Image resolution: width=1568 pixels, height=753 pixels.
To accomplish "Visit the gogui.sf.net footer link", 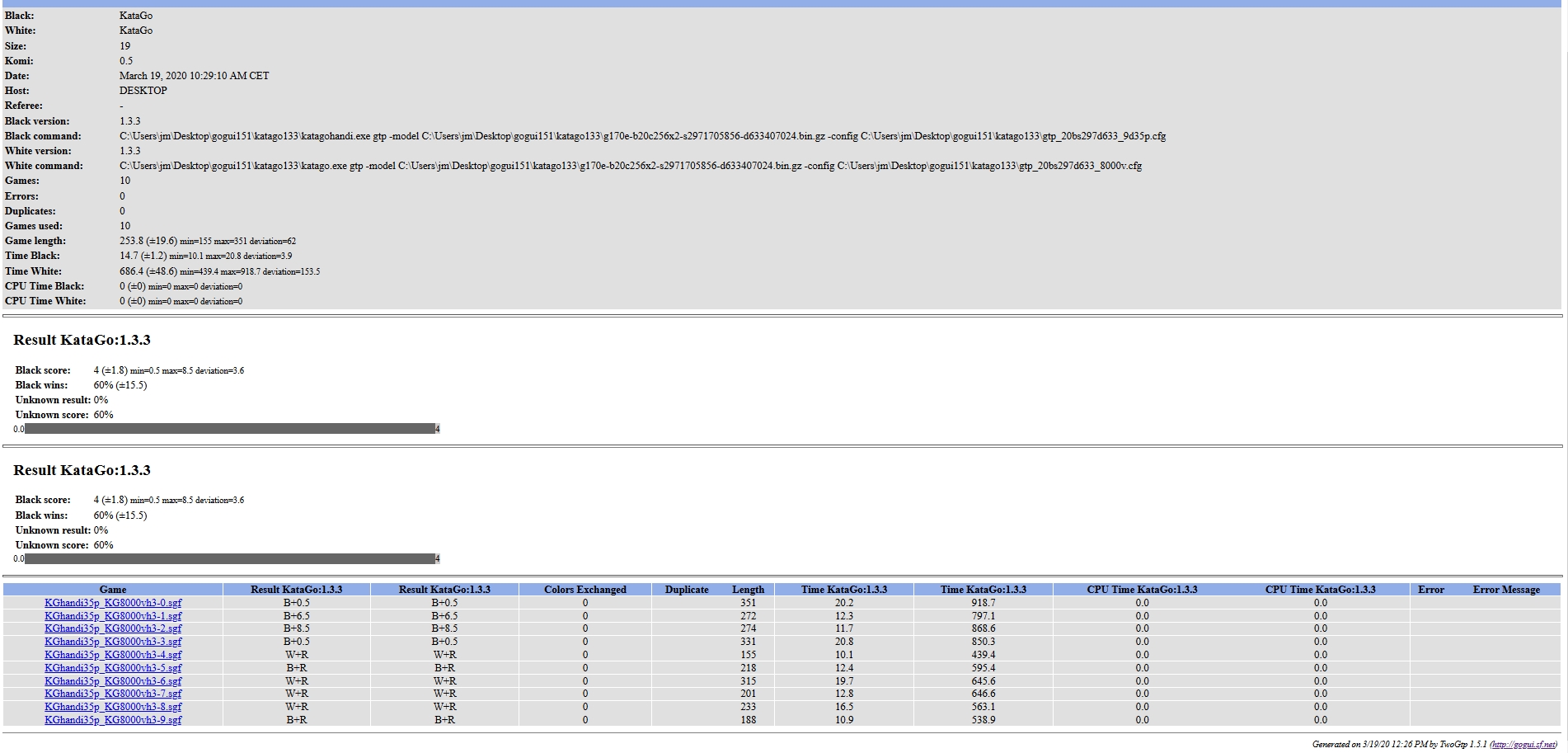I will (1523, 745).
